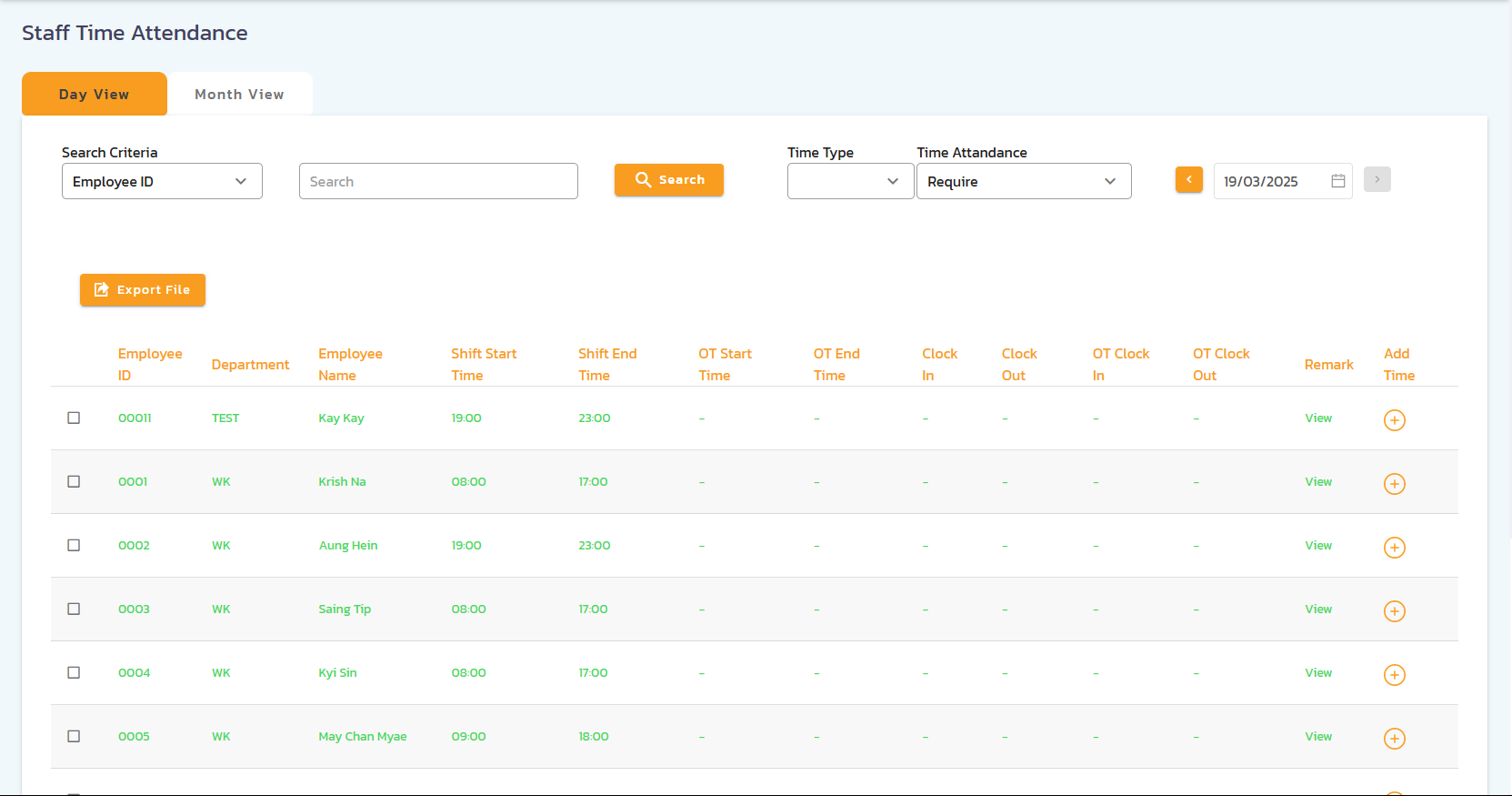Expand the Time Type dropdown

click(x=849, y=181)
